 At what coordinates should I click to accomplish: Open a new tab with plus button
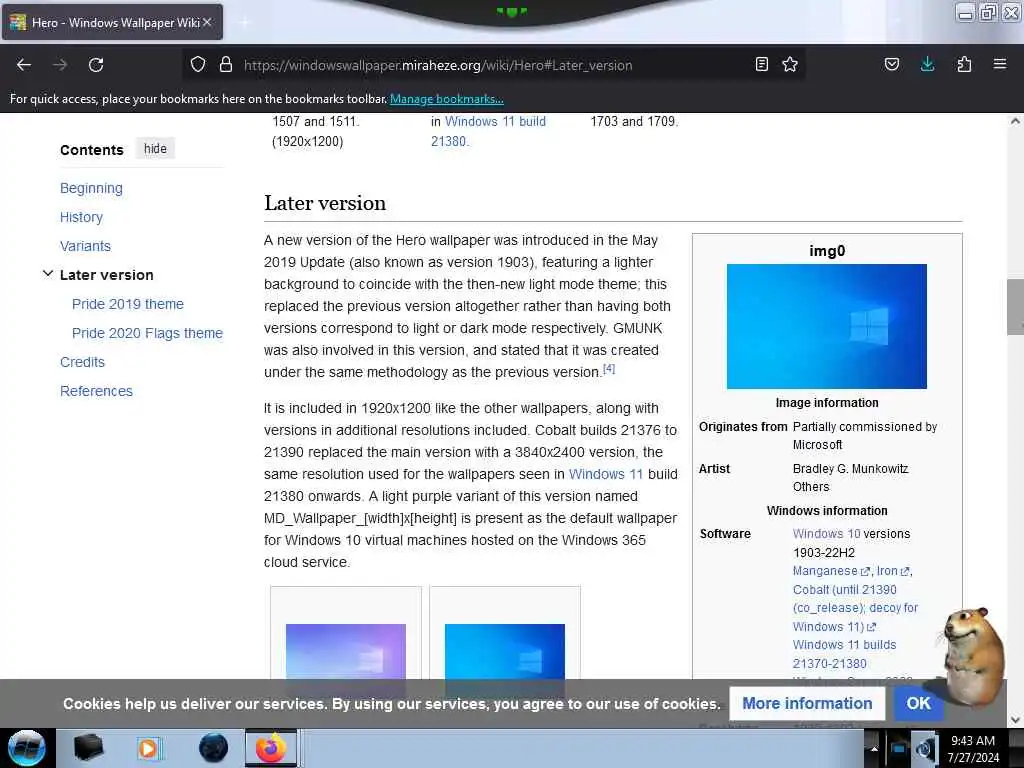(244, 23)
